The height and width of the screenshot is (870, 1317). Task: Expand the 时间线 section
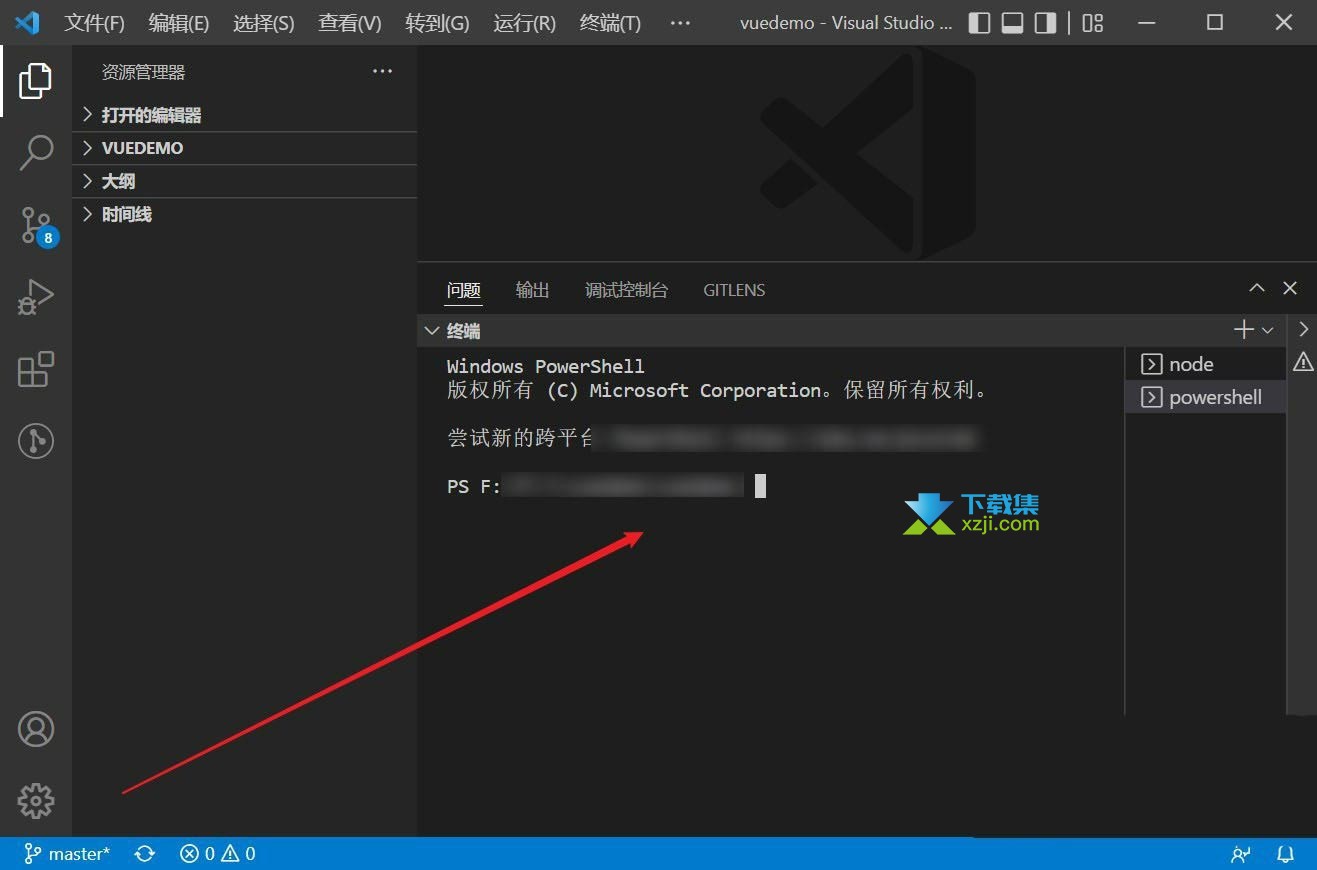244,214
